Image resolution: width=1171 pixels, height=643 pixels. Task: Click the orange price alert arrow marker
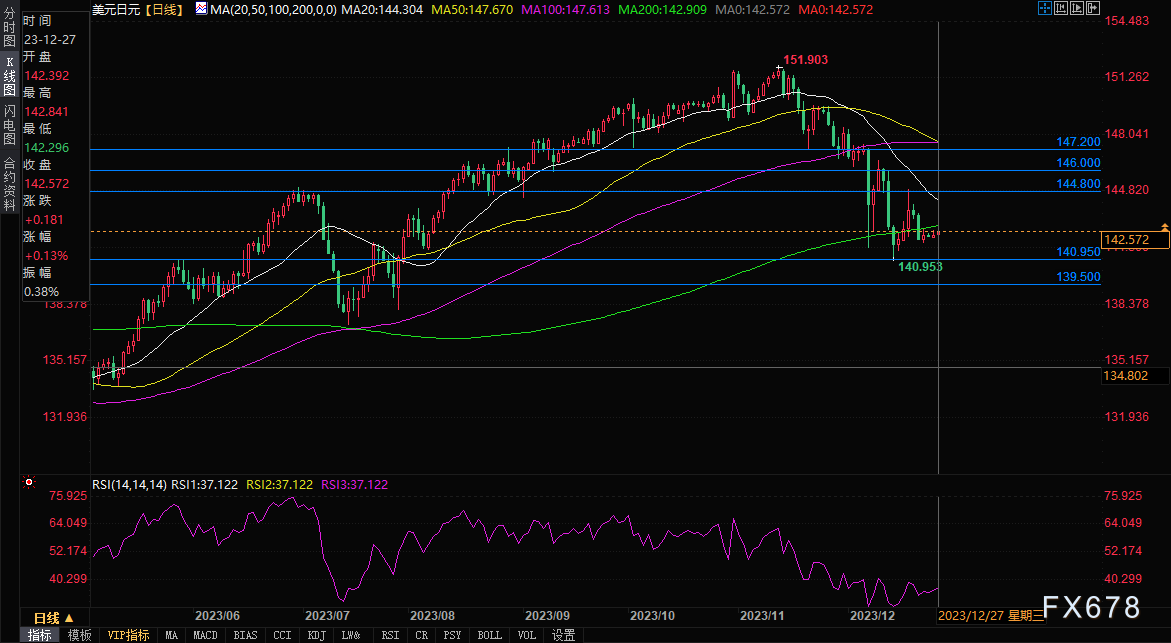[x=1164, y=226]
